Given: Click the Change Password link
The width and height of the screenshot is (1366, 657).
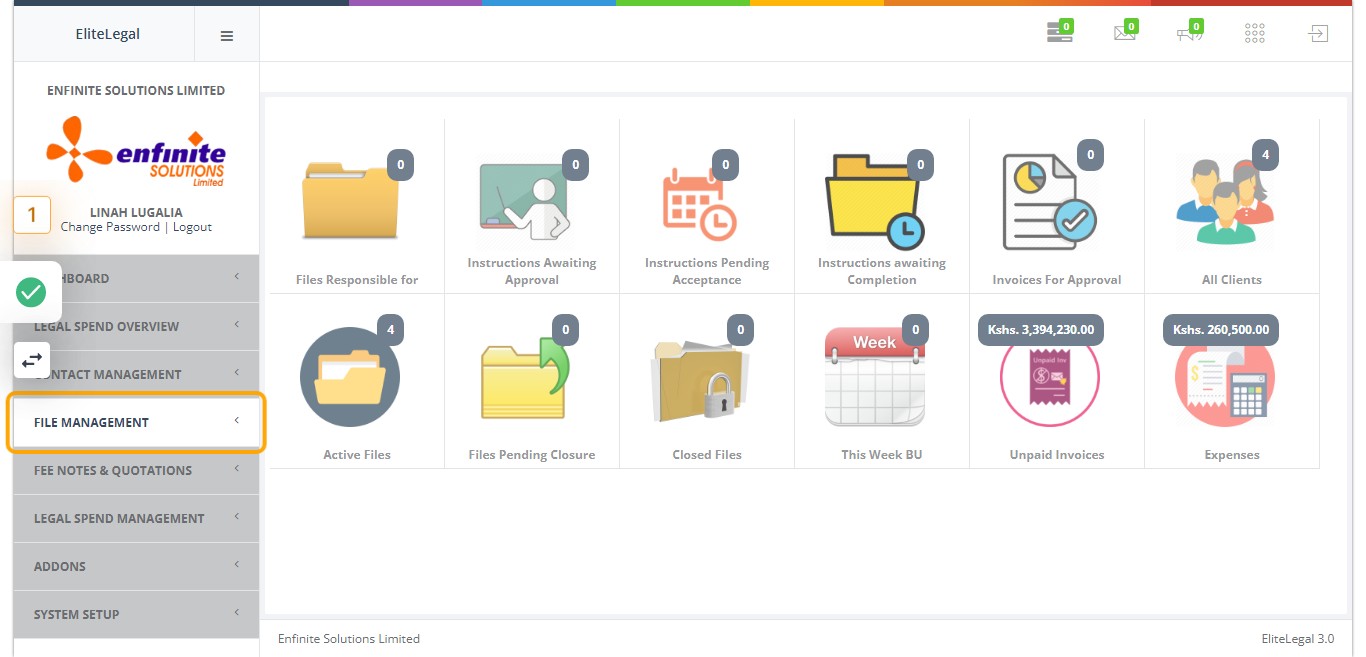Looking at the screenshot, I should click(110, 227).
